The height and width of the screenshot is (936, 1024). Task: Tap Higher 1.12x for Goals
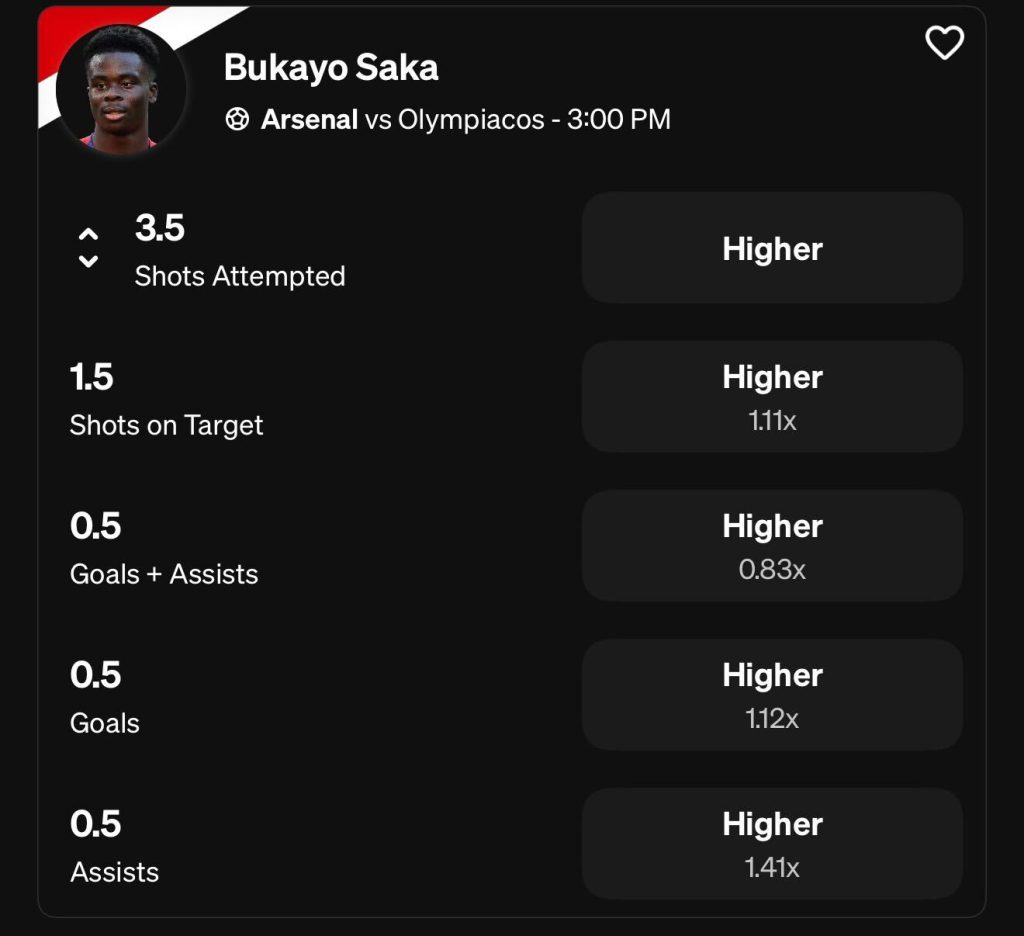click(772, 694)
